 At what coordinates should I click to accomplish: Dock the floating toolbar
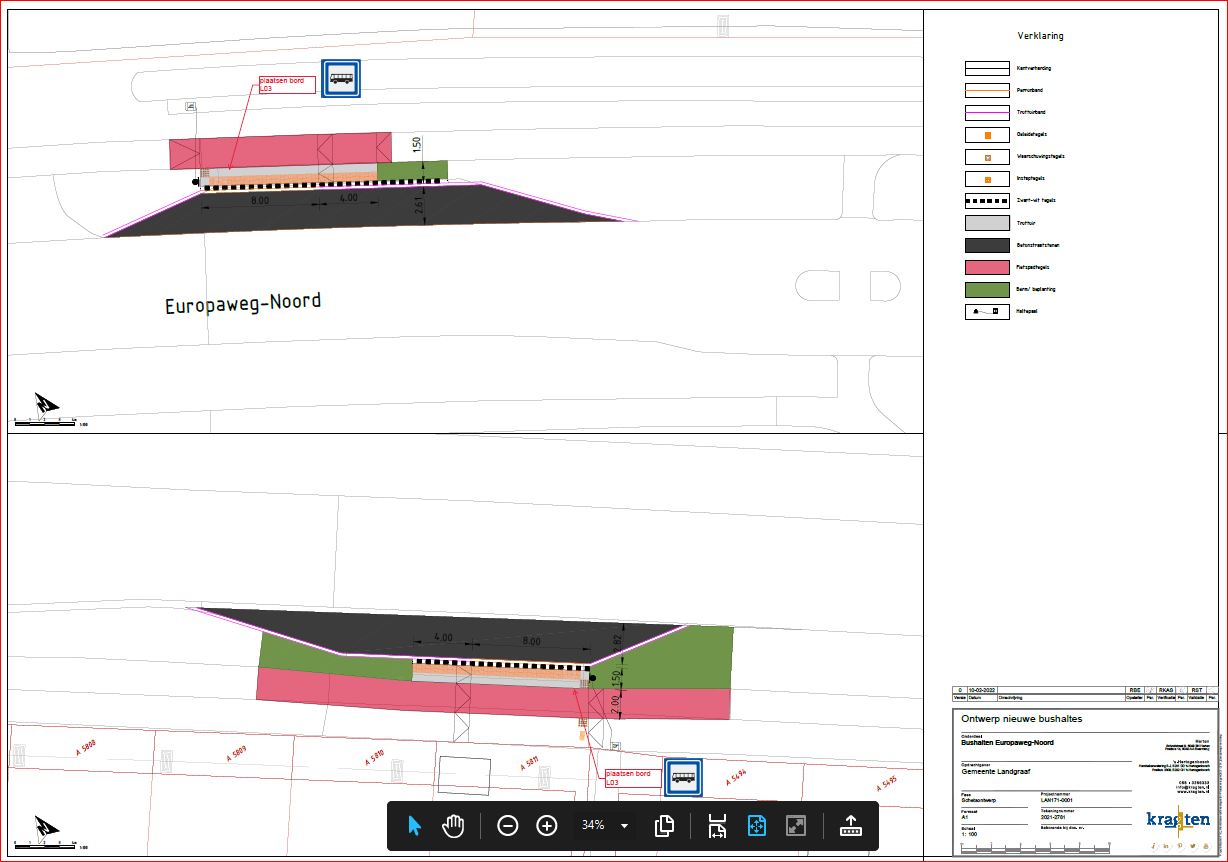tap(850, 826)
